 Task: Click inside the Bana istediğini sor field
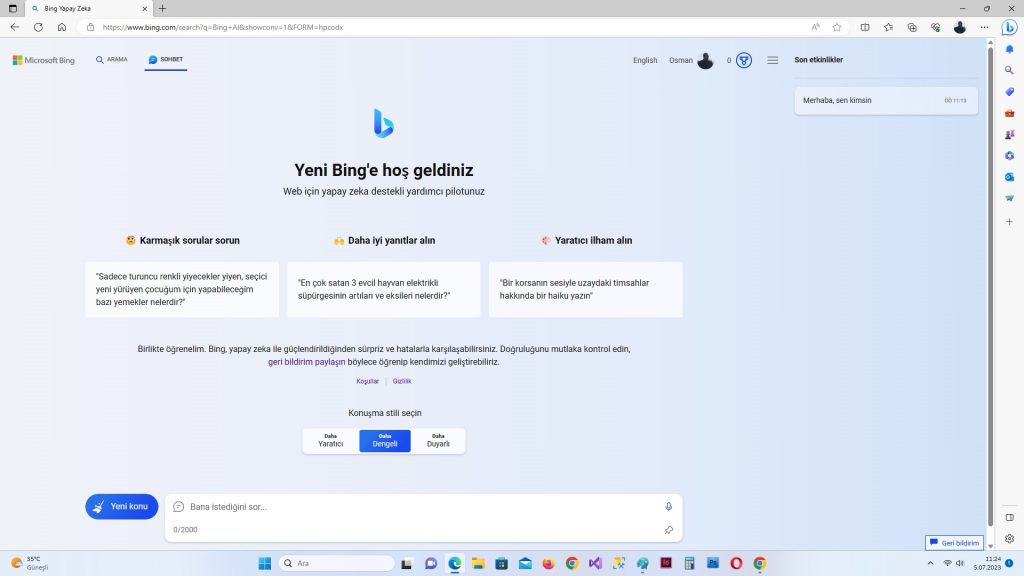click(x=400, y=506)
